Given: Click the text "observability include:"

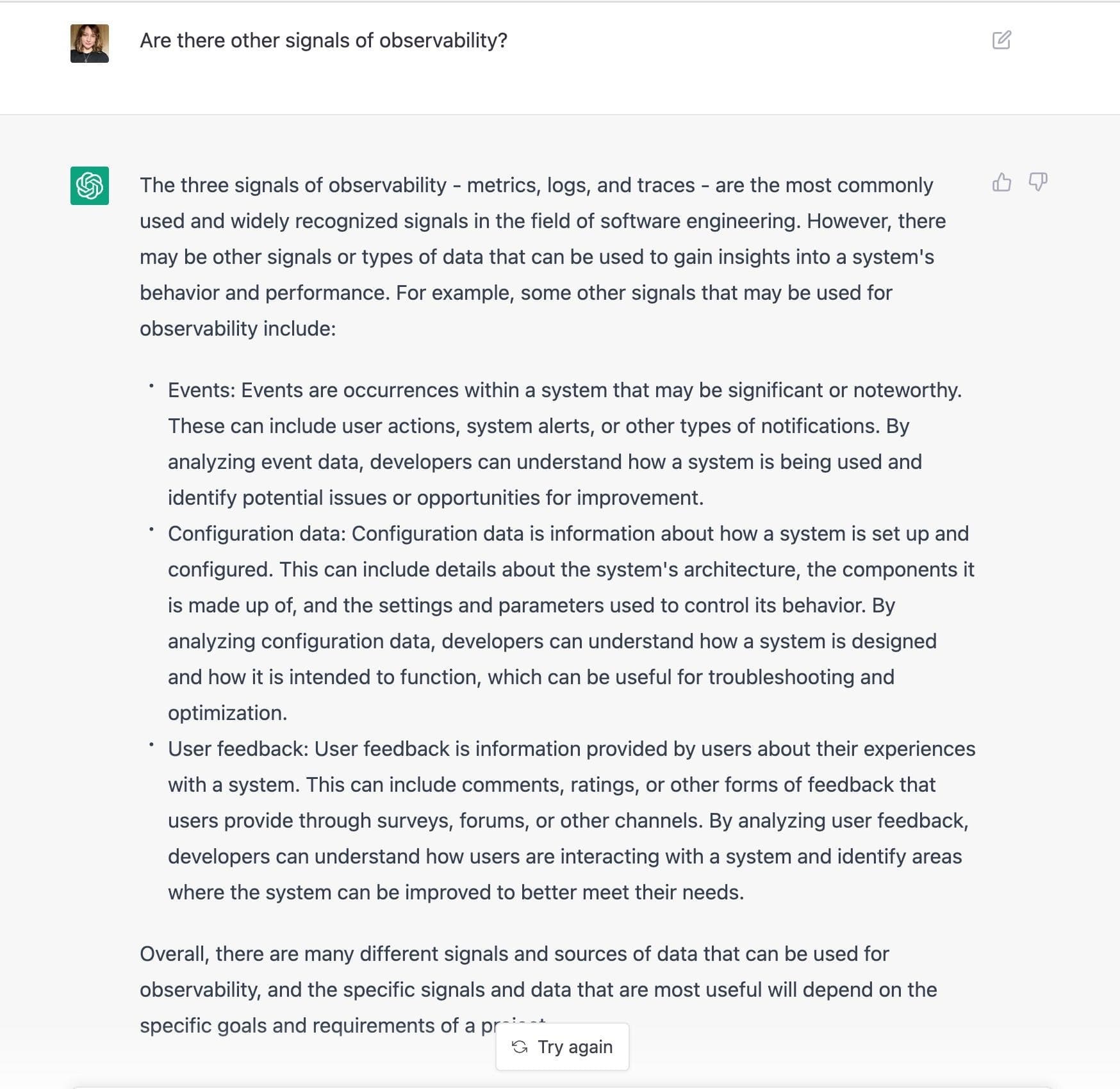Looking at the screenshot, I should [x=238, y=329].
